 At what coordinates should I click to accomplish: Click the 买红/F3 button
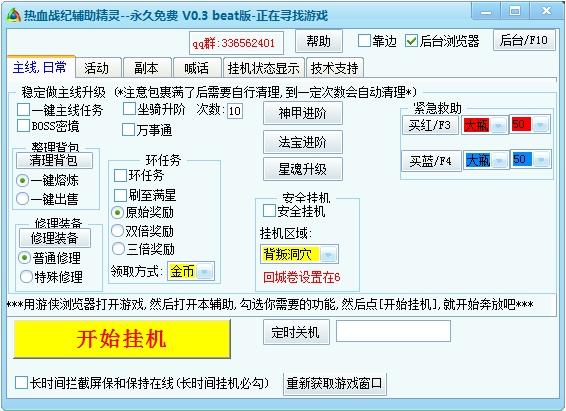(x=430, y=125)
